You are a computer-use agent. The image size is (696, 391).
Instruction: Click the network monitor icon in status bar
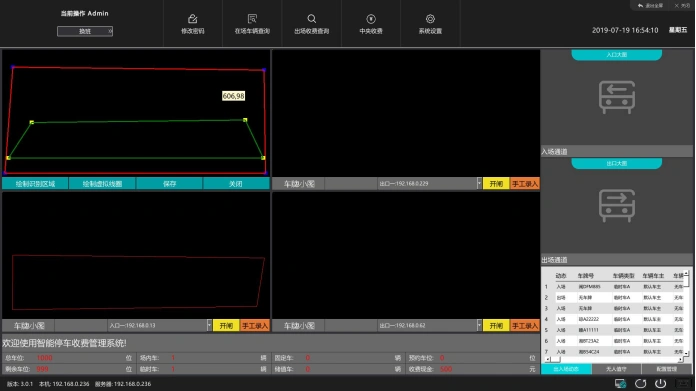point(620,383)
